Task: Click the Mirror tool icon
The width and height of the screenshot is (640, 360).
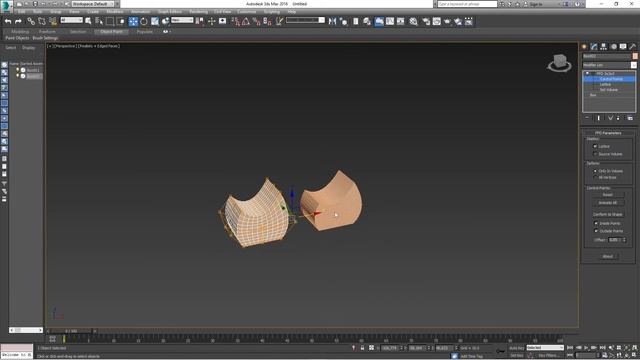Action: click(332, 21)
